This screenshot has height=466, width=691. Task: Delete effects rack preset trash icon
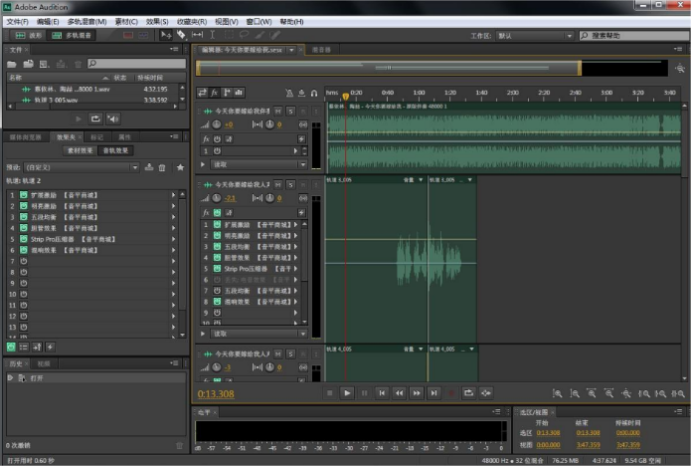point(162,168)
